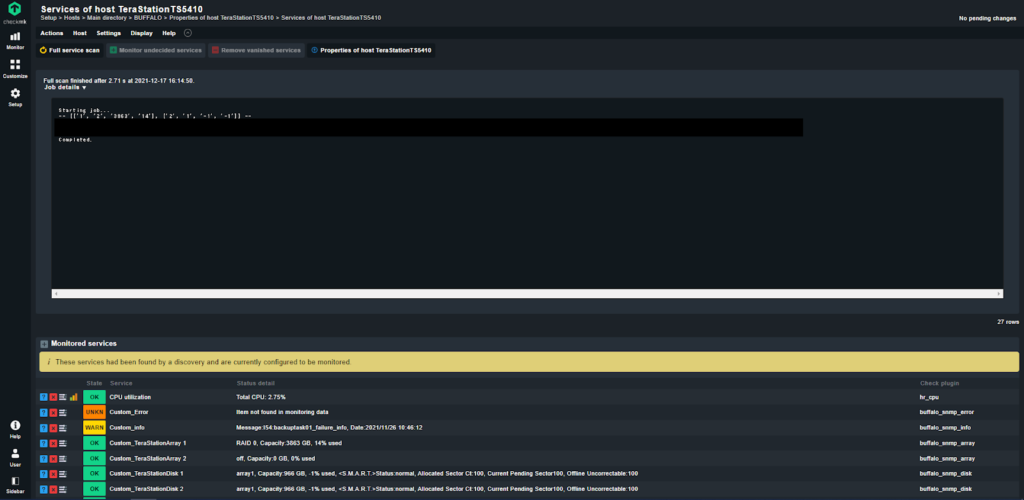The image size is (1024, 500).
Task: Collapse the page menu bar chevron
Action: coord(188,33)
